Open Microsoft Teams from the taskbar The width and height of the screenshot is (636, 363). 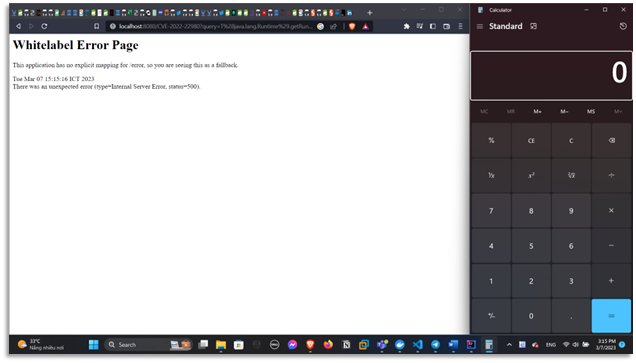pos(382,345)
